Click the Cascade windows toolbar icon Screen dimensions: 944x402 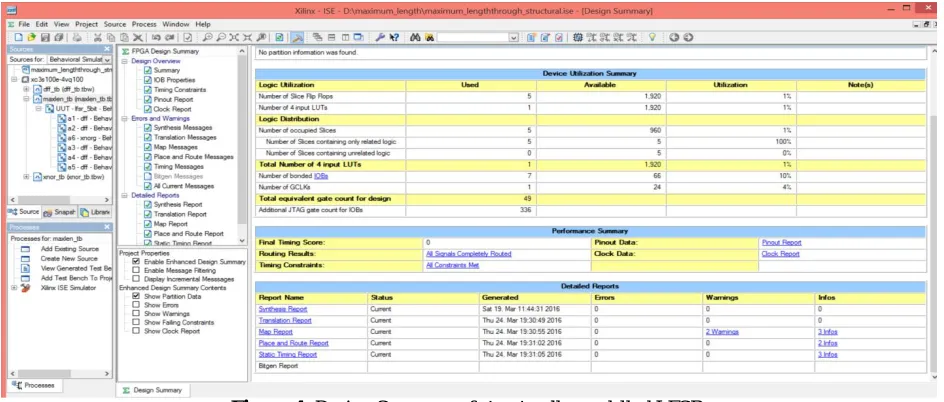[x=317, y=37]
